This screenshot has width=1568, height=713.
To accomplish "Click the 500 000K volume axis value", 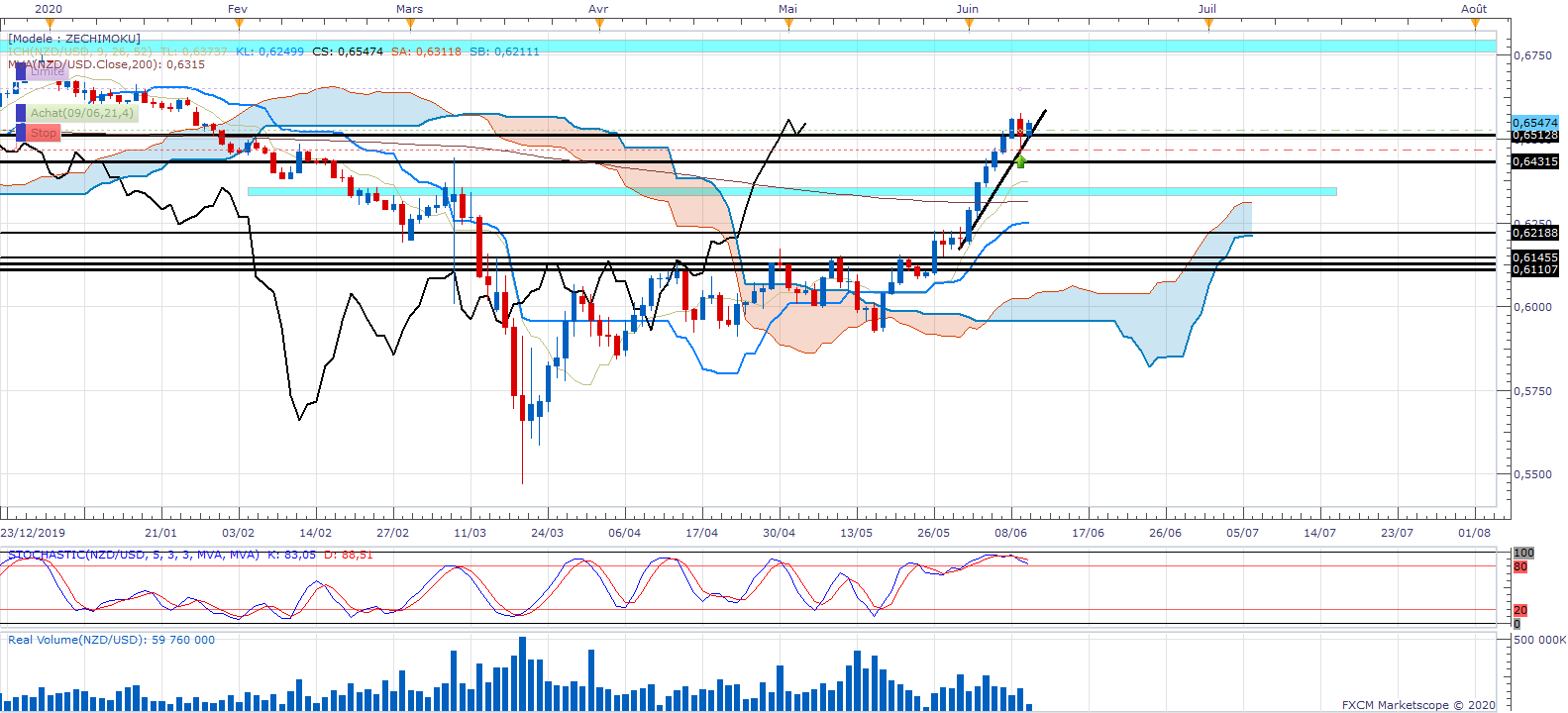I will (1539, 640).
